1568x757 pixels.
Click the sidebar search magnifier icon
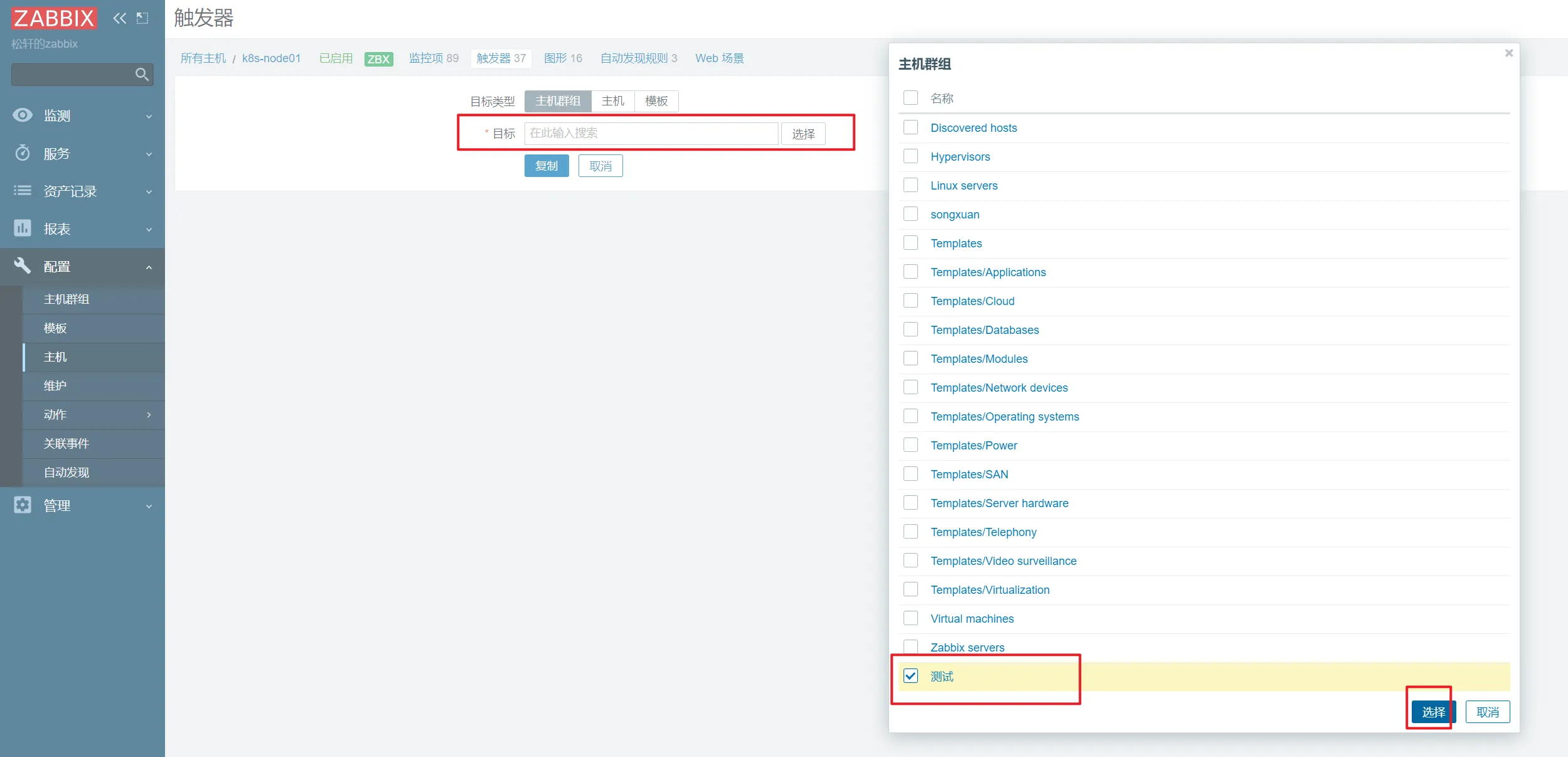point(142,75)
